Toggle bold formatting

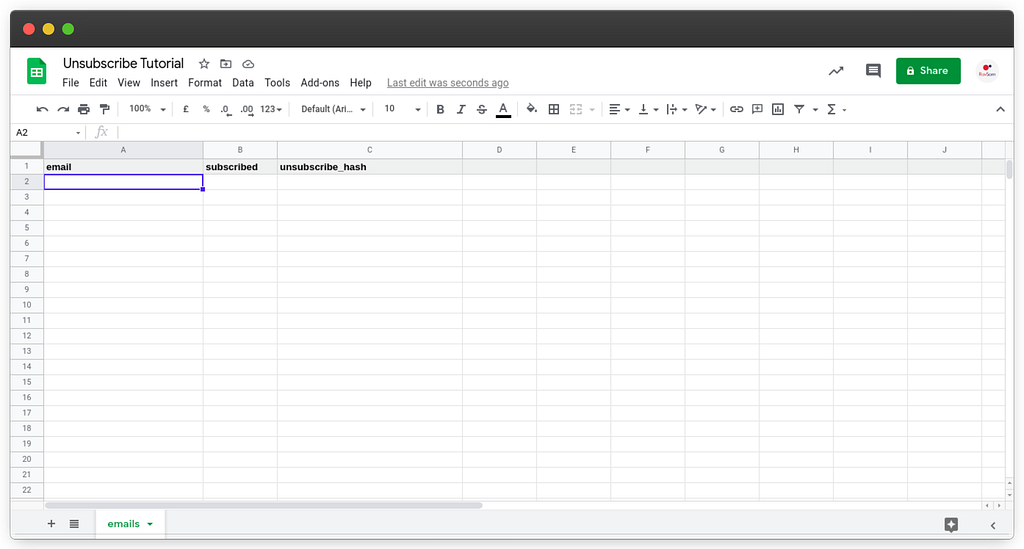[440, 109]
